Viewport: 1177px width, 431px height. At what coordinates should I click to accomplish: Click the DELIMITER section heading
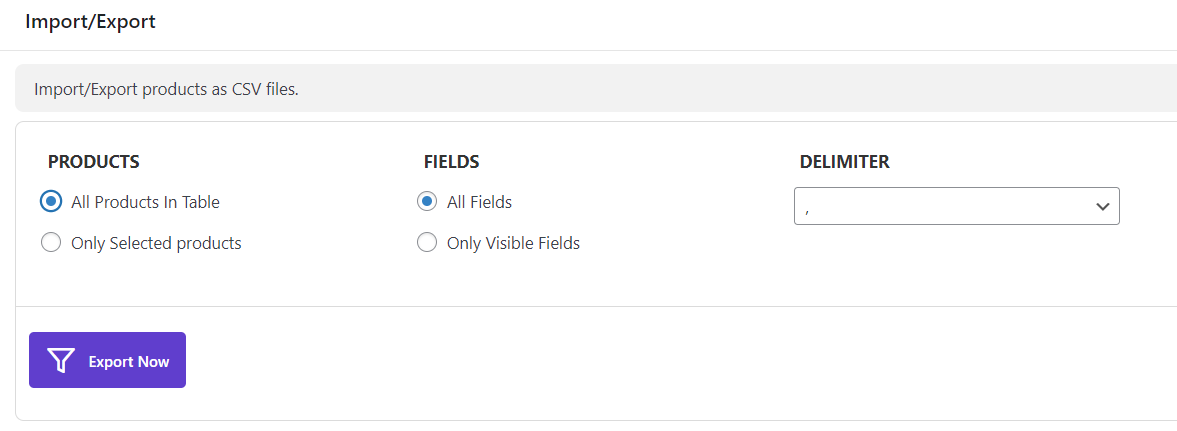(x=844, y=162)
